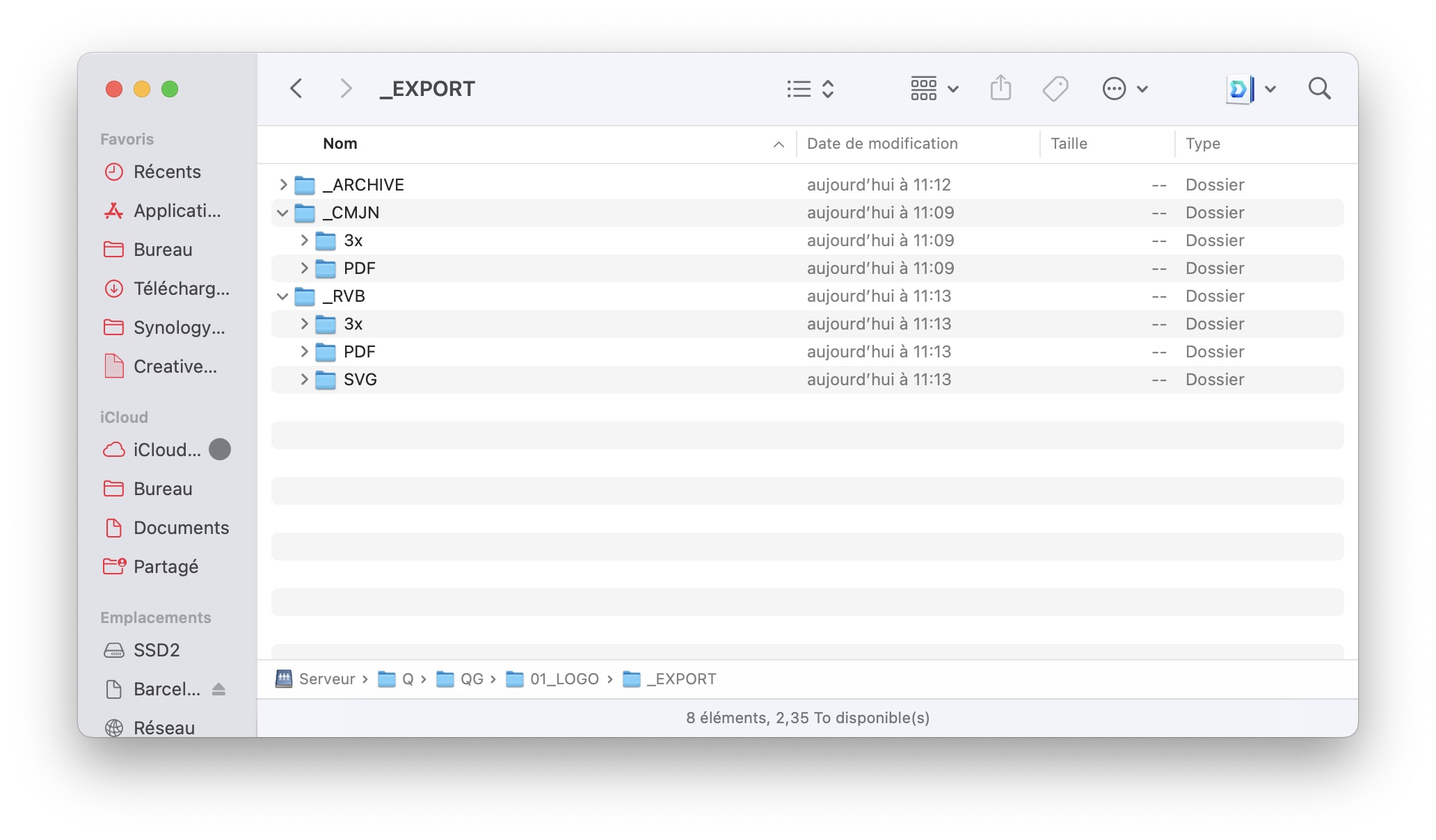Collapse the _RVB folder
Viewport: 1436px width, 840px height.
282,296
